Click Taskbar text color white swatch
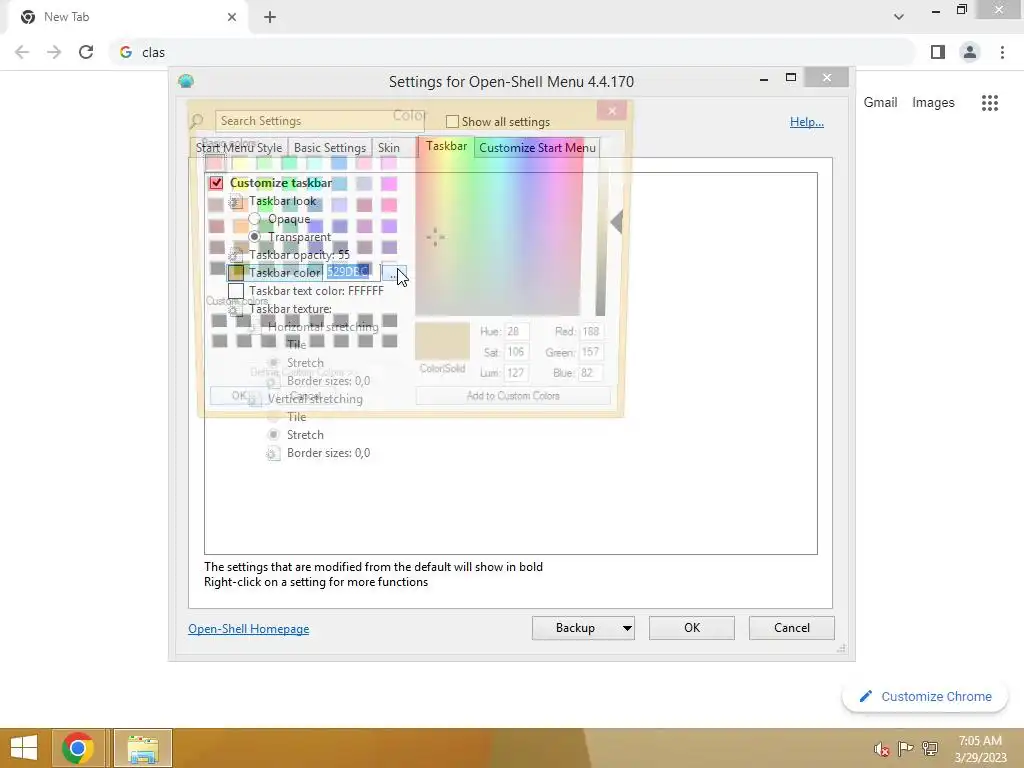 pyautogui.click(x=236, y=291)
